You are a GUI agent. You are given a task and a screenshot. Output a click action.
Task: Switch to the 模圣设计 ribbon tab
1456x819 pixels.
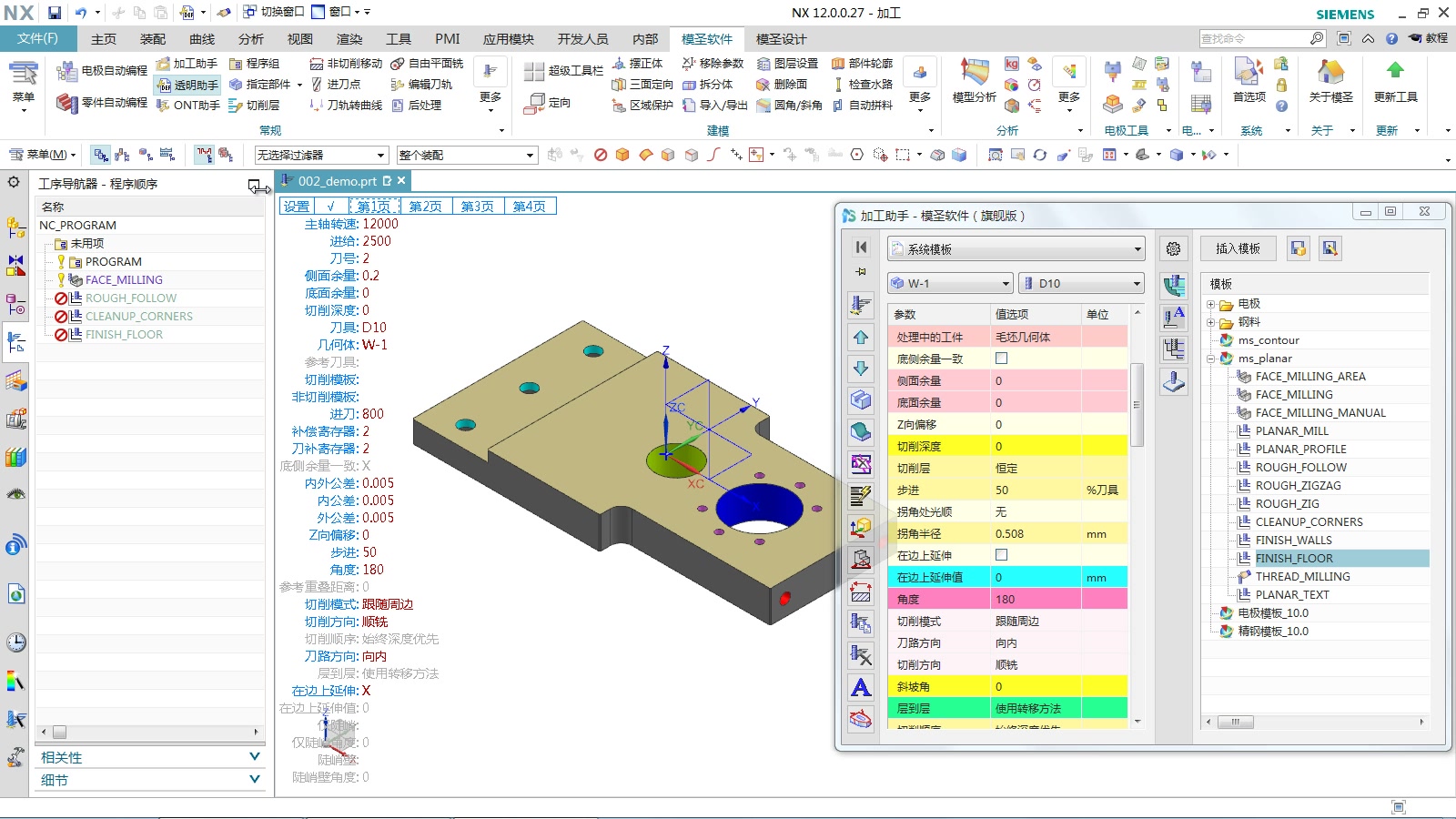tap(781, 39)
